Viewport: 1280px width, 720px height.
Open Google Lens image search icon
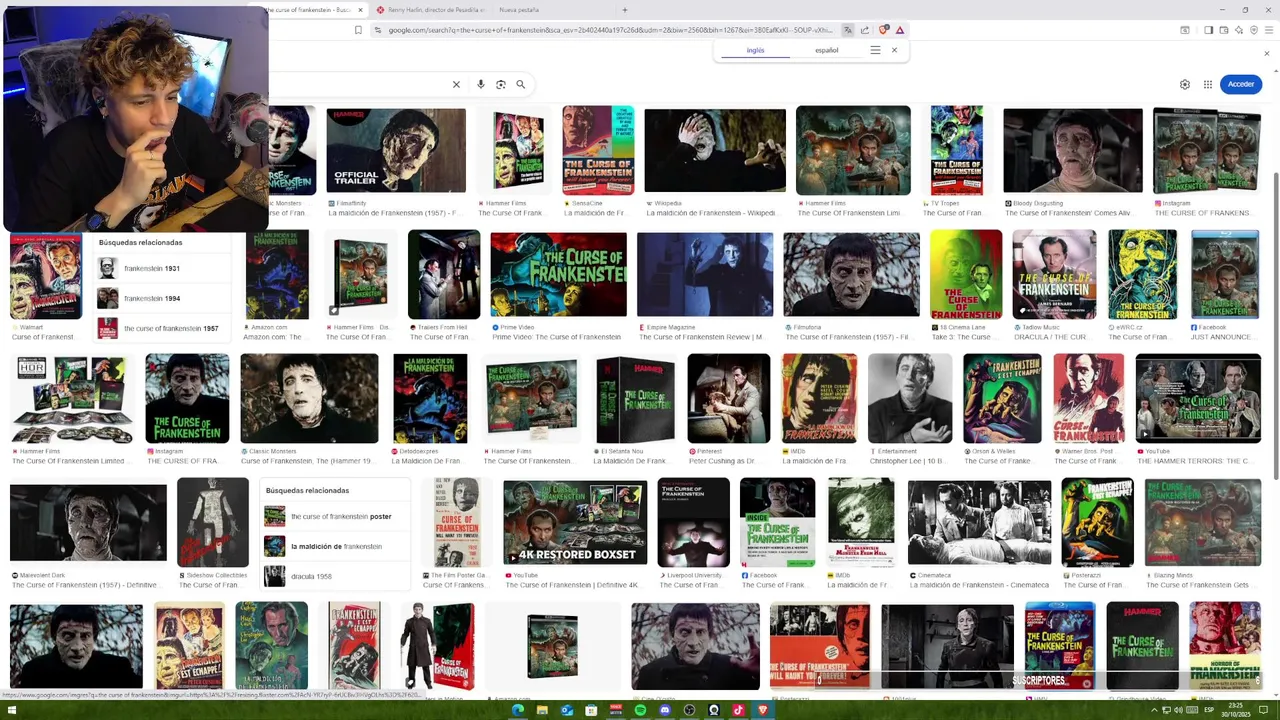point(501,85)
